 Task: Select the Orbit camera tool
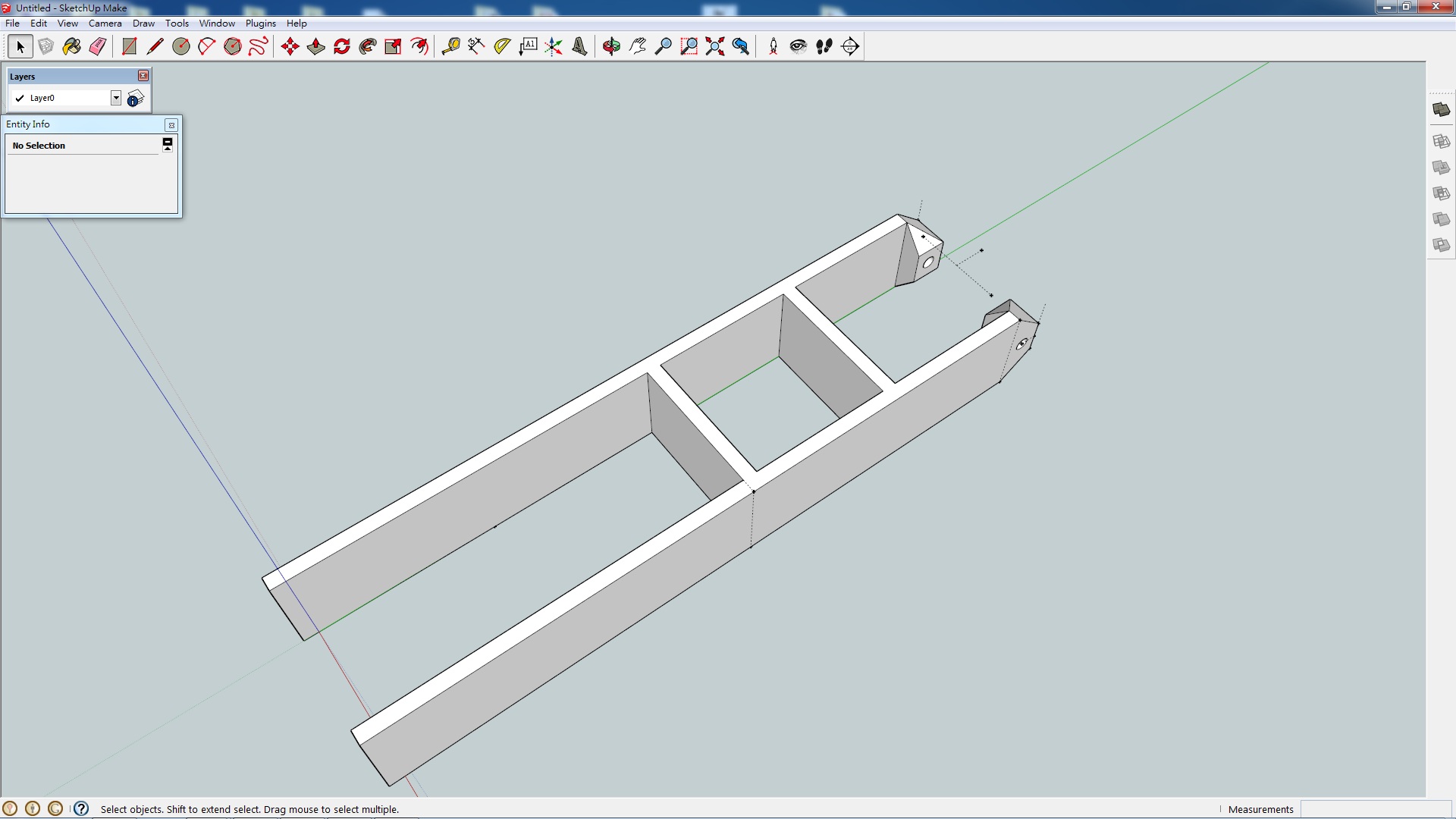(x=611, y=47)
